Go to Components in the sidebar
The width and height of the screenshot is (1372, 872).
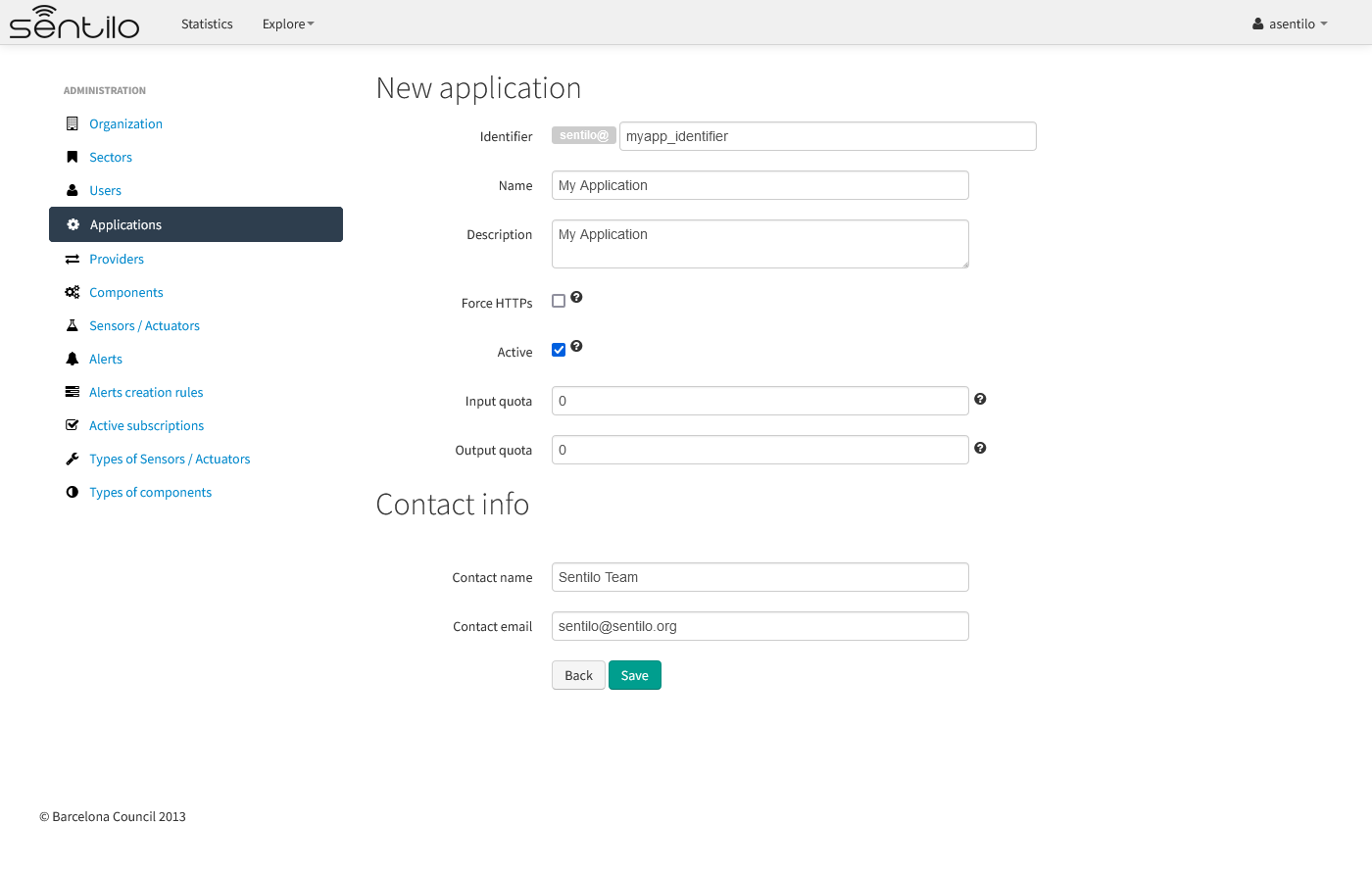125,292
